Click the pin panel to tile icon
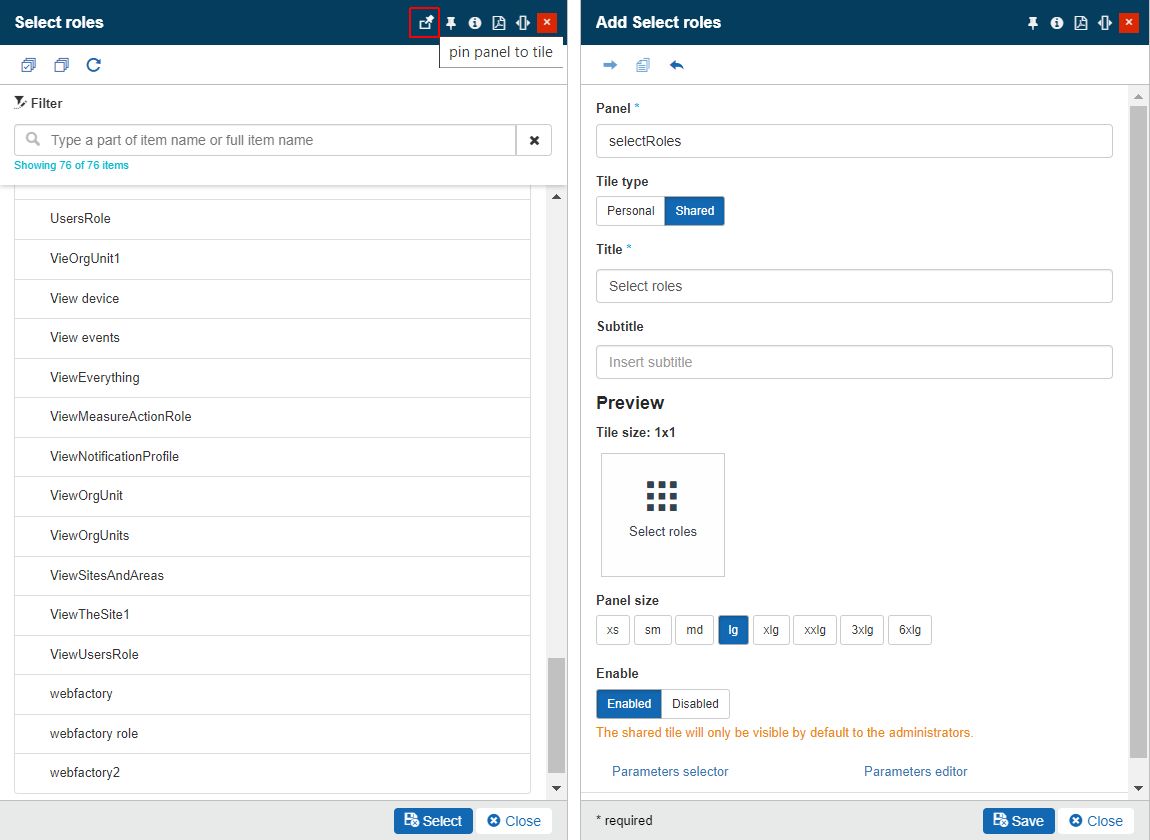The image size is (1150, 840). (425, 22)
